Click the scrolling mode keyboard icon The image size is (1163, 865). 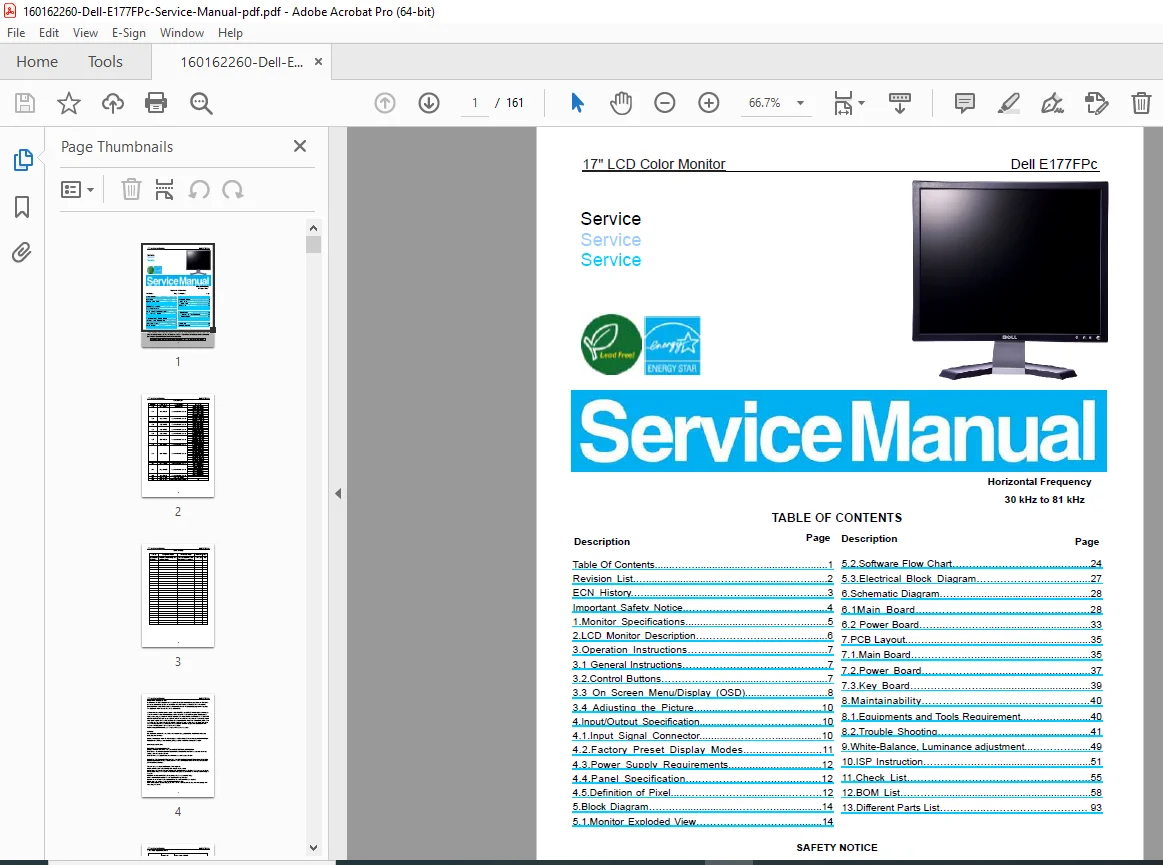click(900, 103)
